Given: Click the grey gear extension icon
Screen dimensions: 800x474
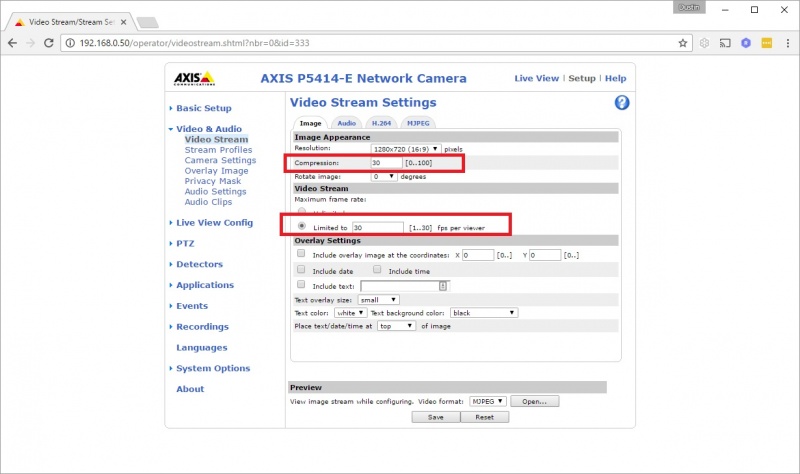Looking at the screenshot, I should tap(705, 43).
